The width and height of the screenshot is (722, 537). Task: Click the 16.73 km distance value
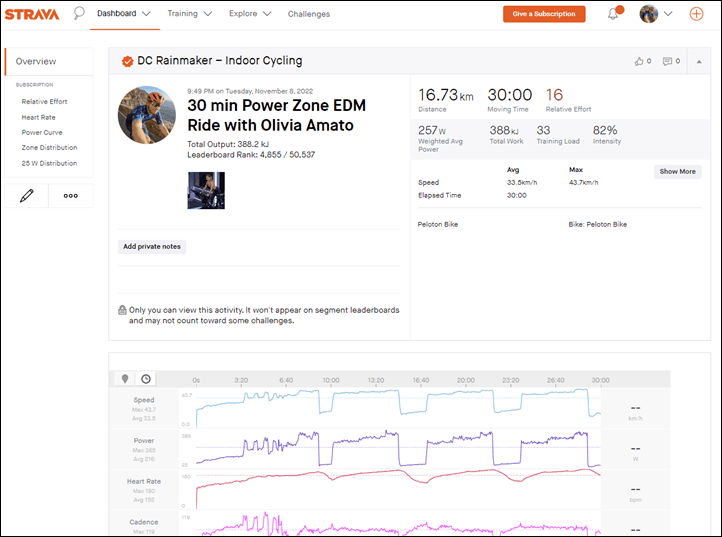click(446, 95)
